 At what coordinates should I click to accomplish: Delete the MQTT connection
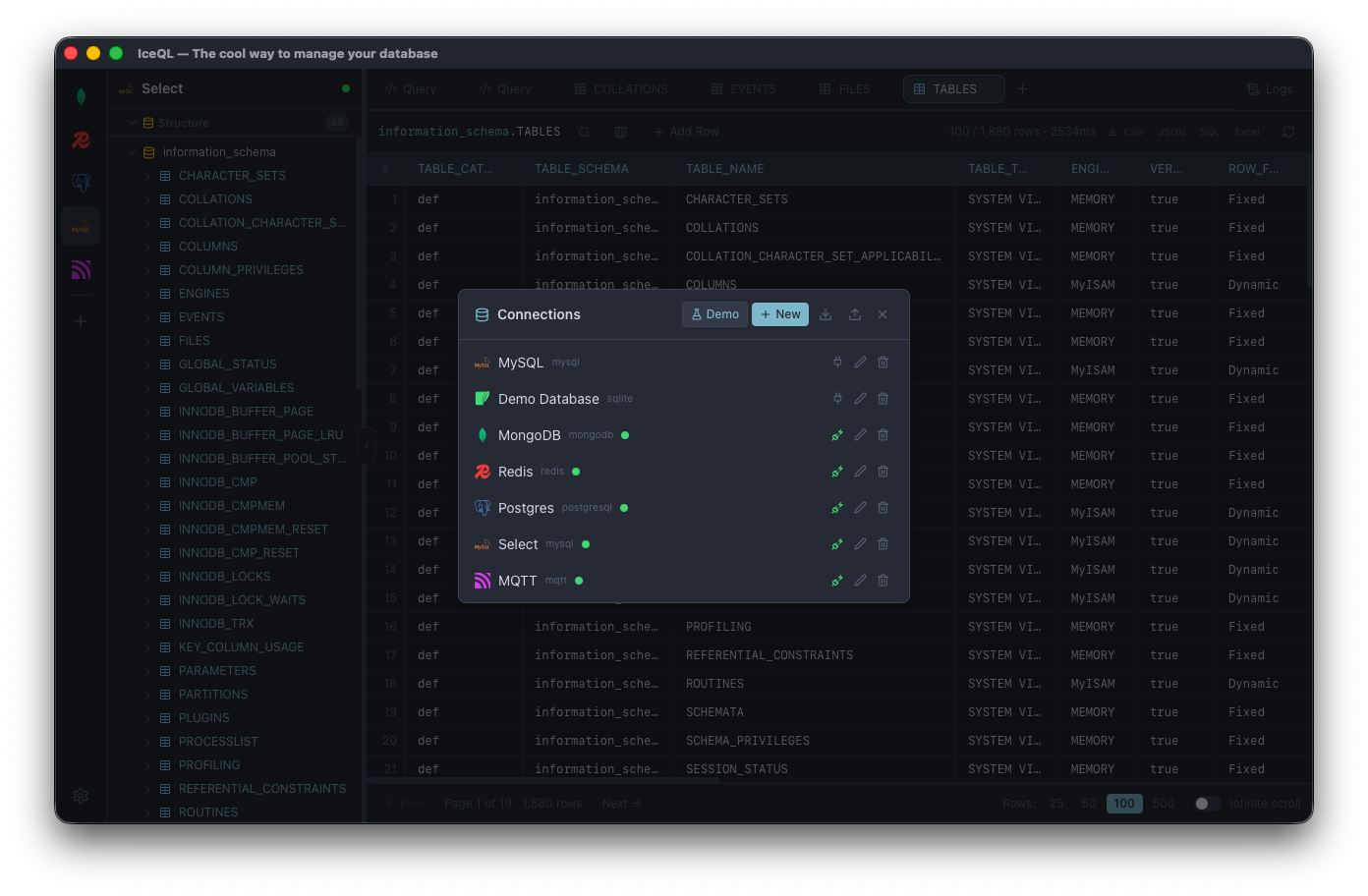click(883, 581)
